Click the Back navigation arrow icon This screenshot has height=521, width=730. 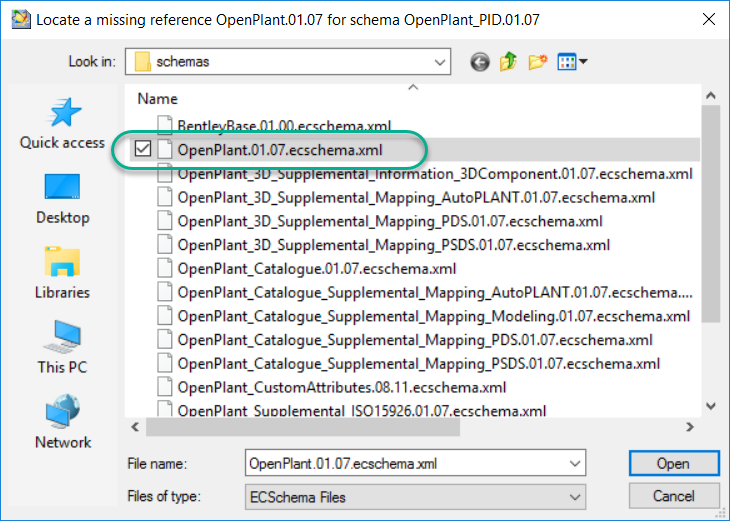click(x=480, y=61)
